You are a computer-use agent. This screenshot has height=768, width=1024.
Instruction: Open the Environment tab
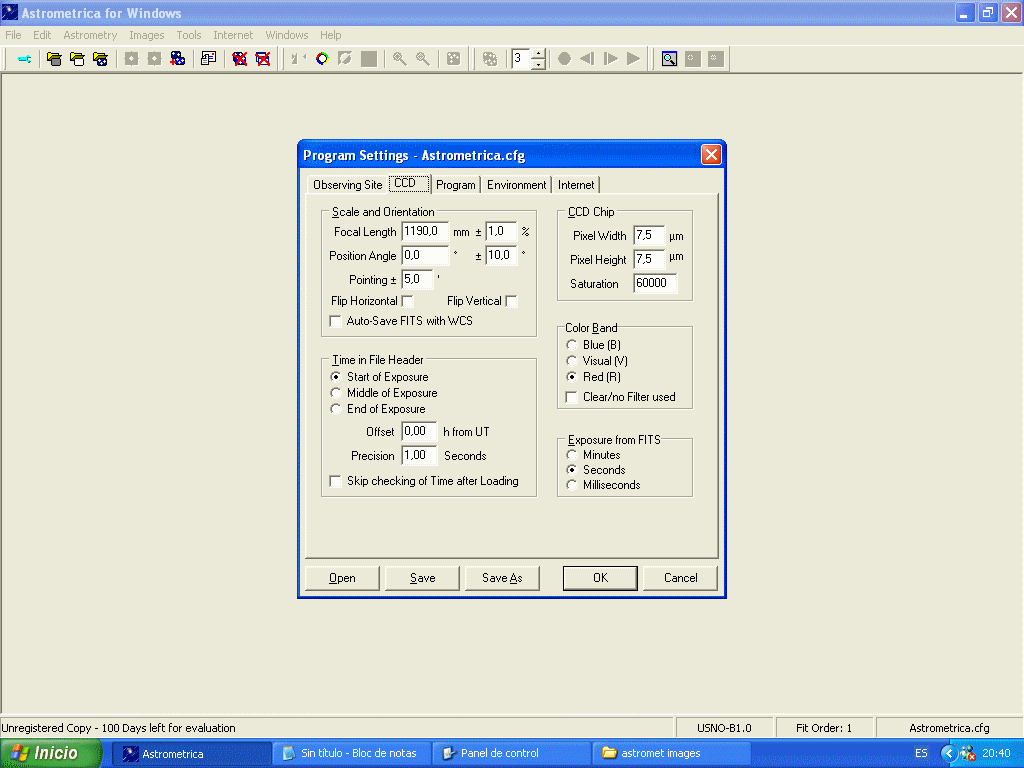click(517, 185)
